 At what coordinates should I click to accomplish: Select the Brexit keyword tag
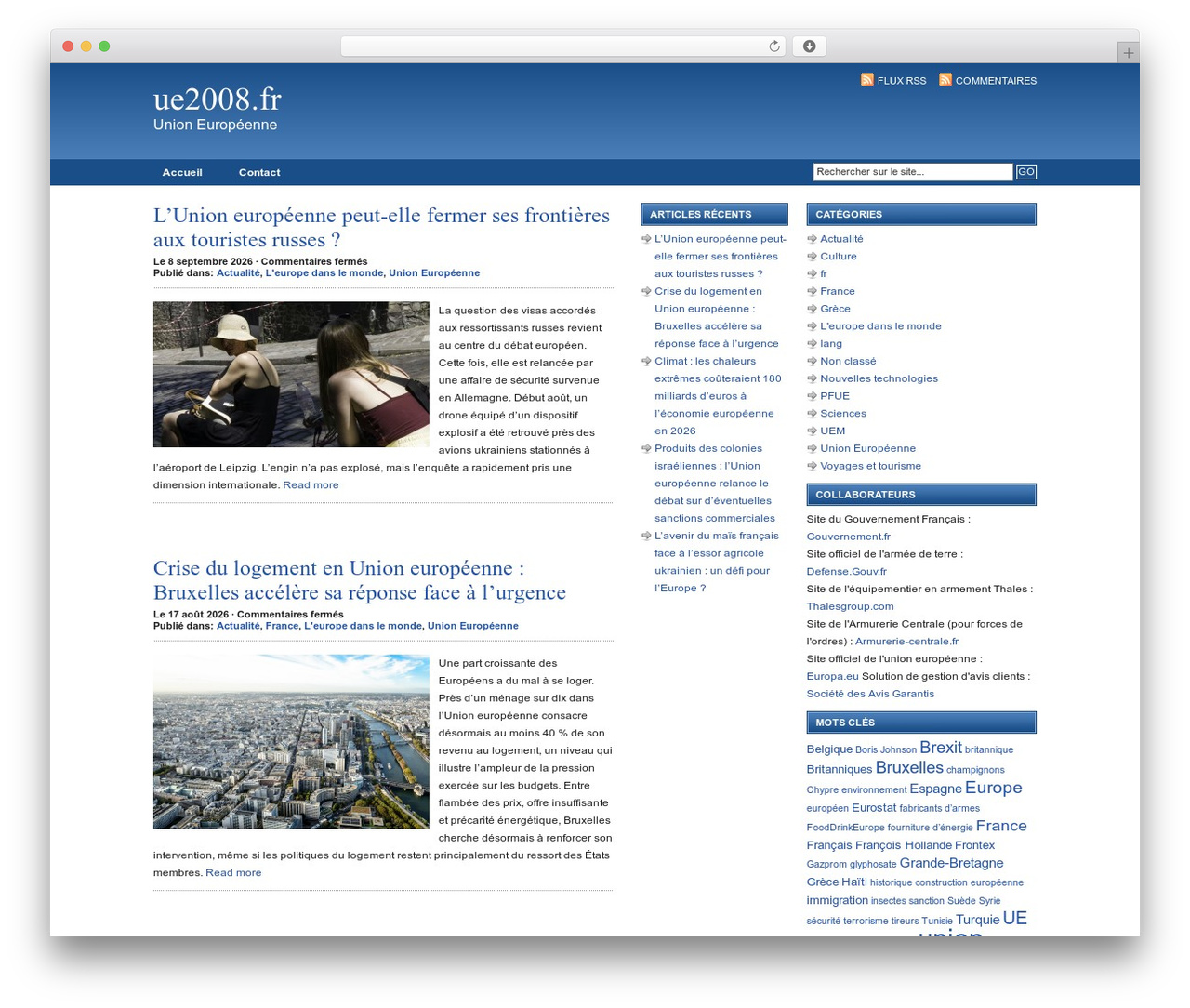click(941, 748)
